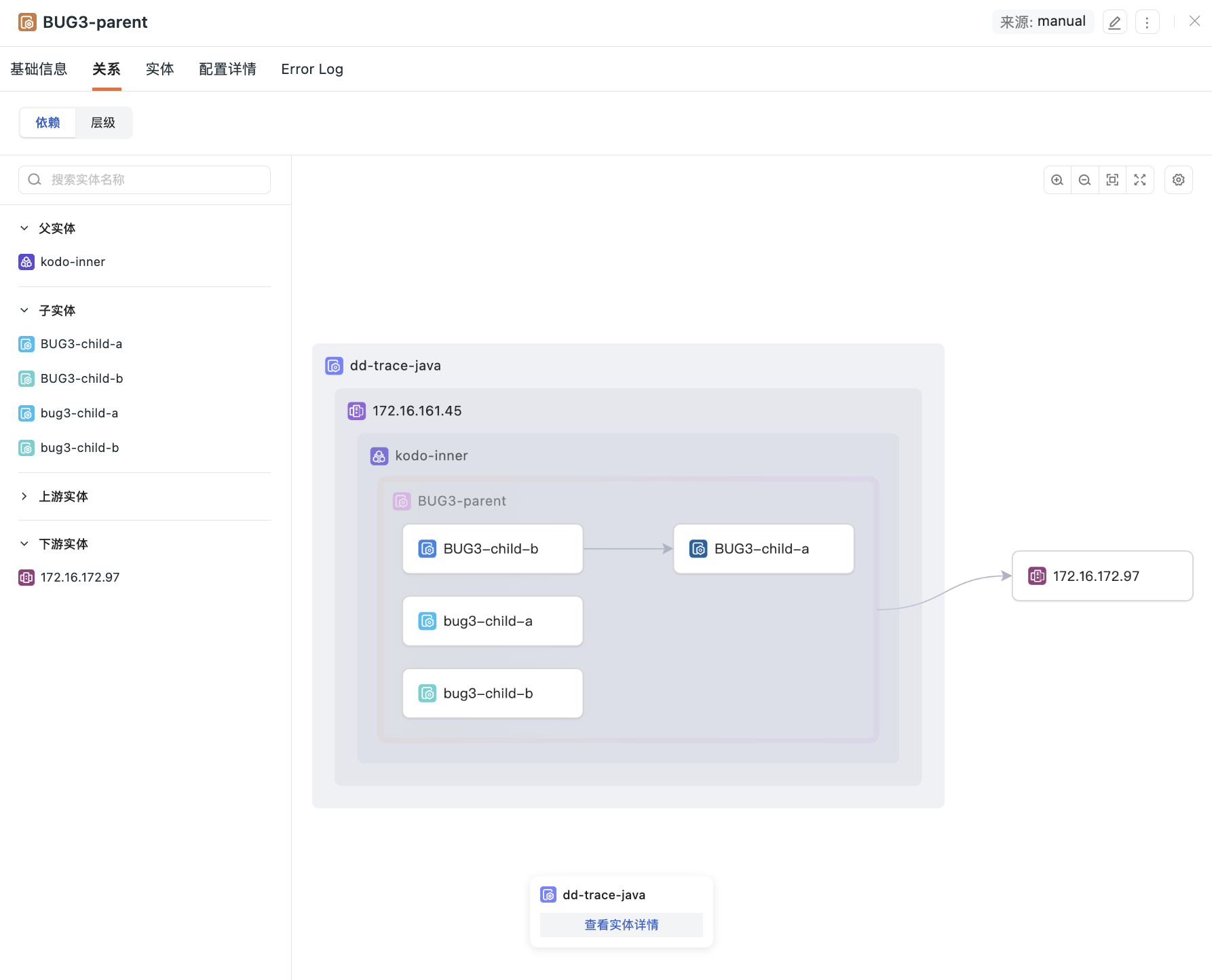Toggle fullscreen graph view

pyautogui.click(x=1140, y=180)
